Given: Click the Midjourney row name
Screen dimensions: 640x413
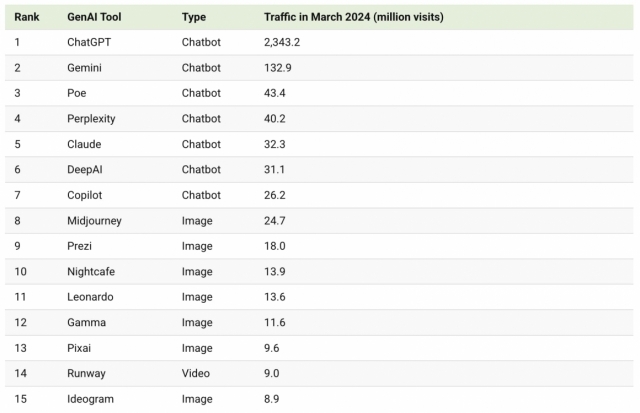Looking at the screenshot, I should (x=94, y=220).
